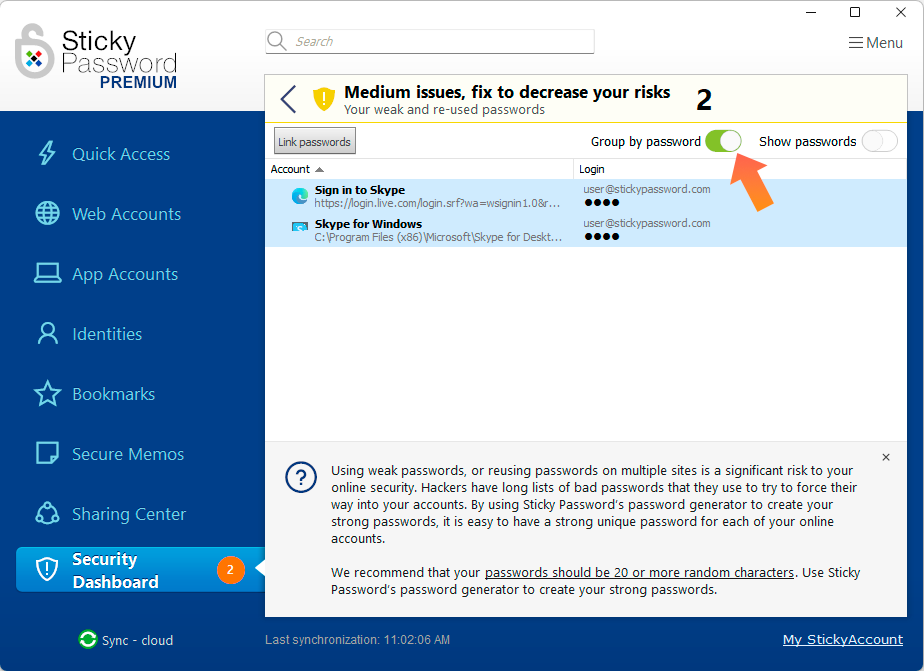
Task: Open Web Accounts section
Action: 126,214
